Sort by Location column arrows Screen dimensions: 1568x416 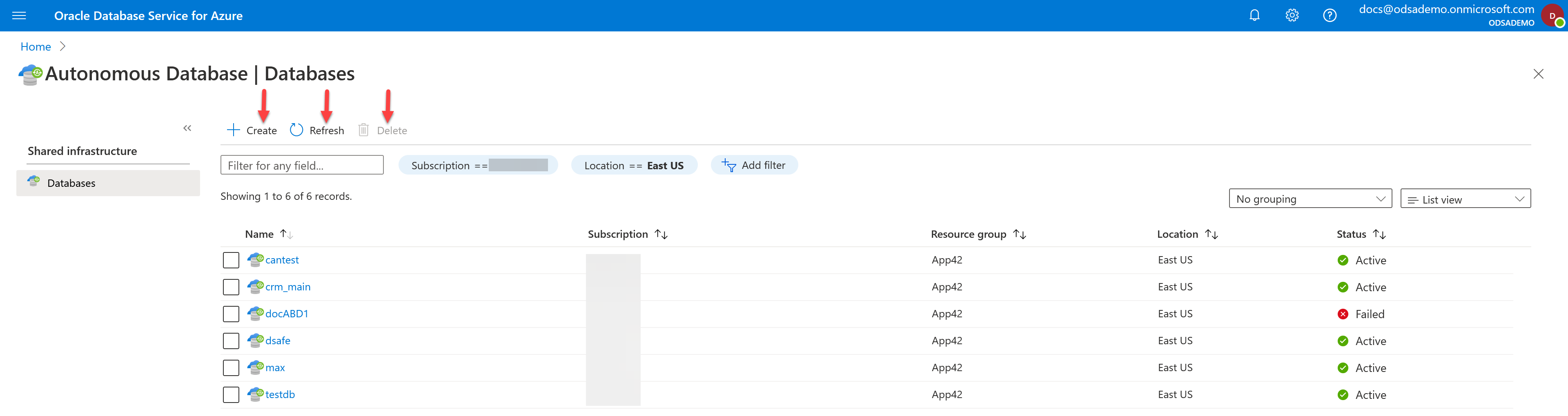pyautogui.click(x=1211, y=234)
